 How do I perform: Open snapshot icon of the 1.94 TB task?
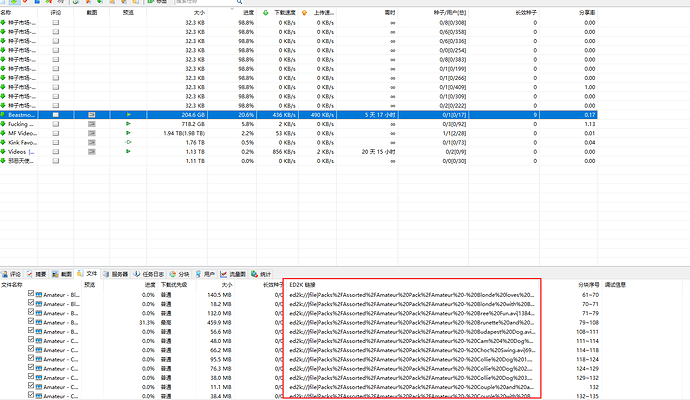pyautogui.click(x=92, y=133)
